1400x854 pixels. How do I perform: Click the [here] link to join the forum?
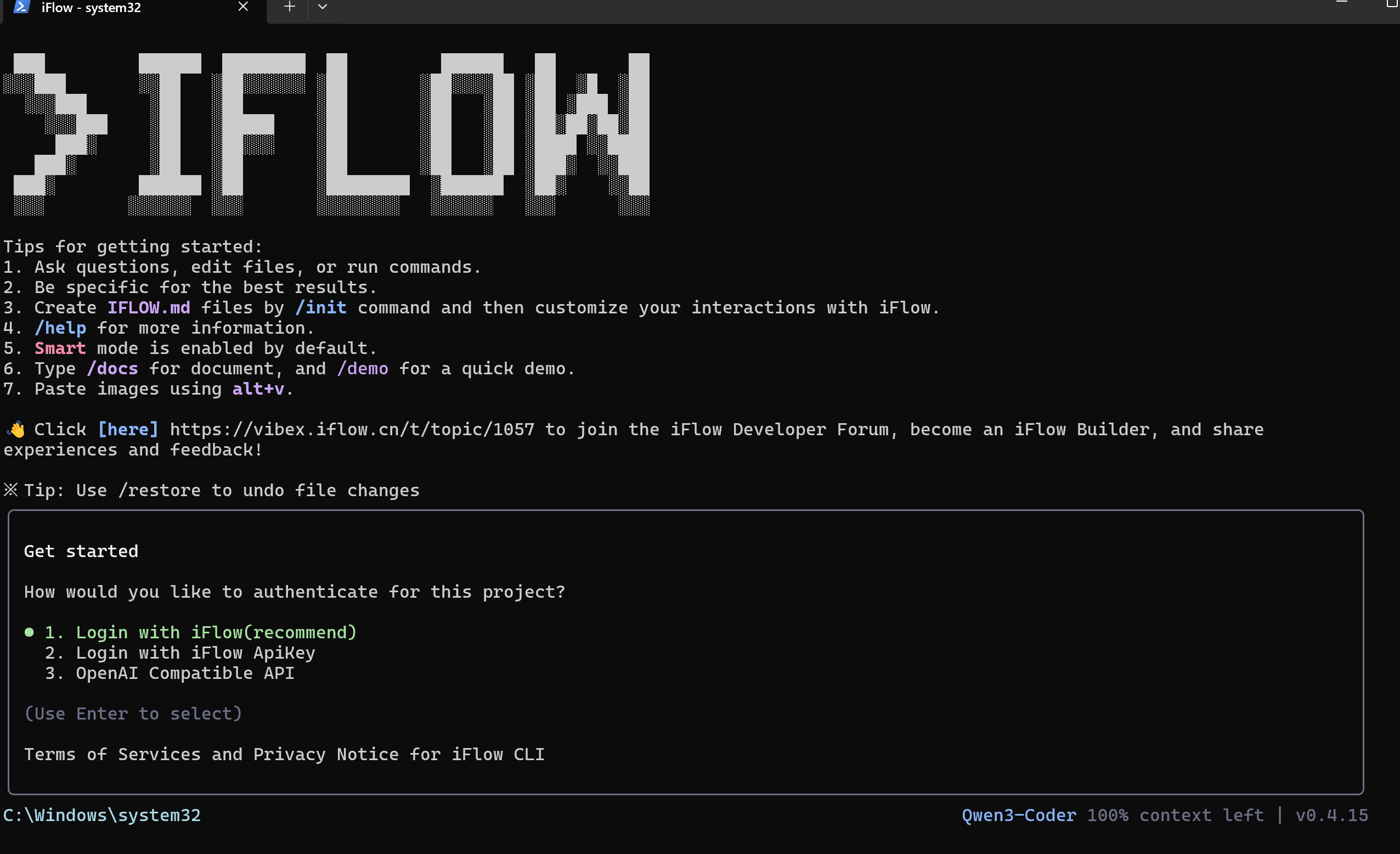(x=128, y=429)
